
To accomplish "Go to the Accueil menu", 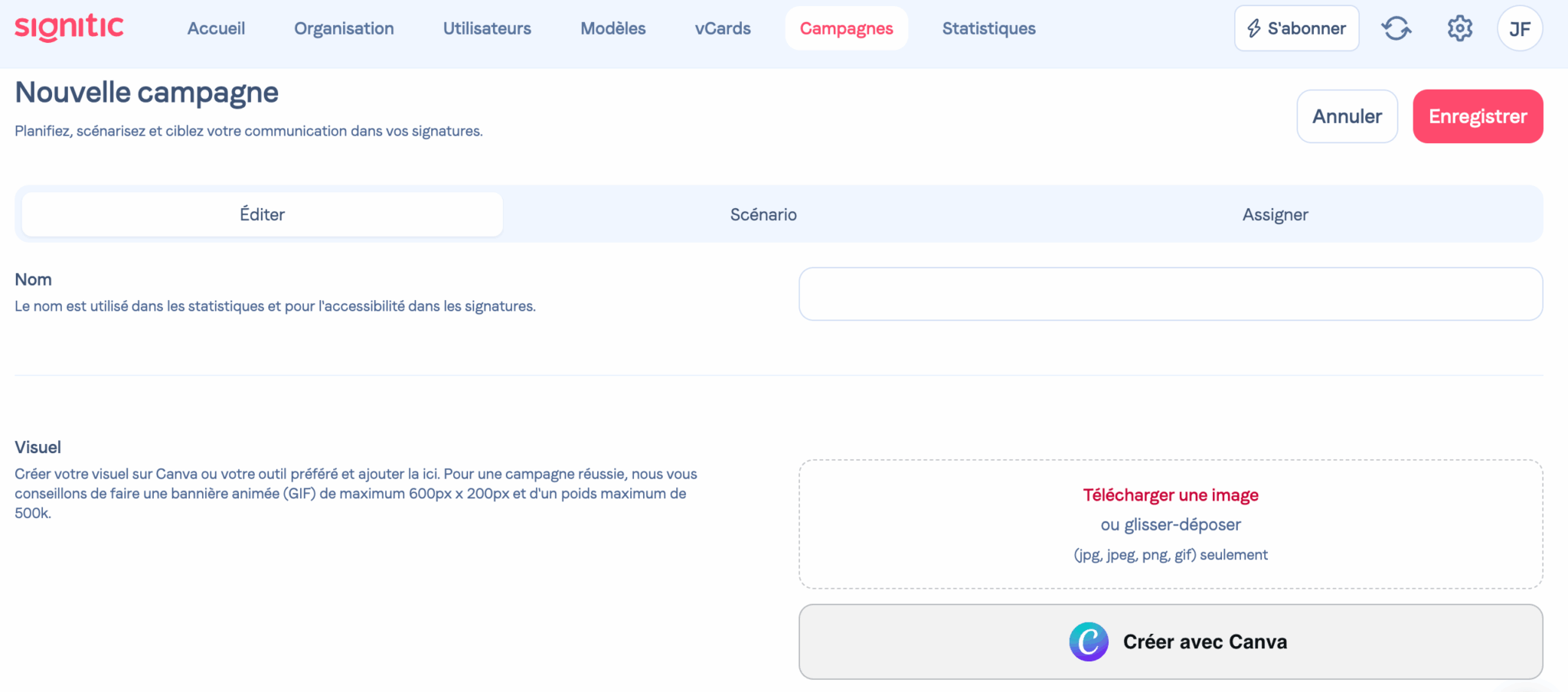I will (x=216, y=28).
